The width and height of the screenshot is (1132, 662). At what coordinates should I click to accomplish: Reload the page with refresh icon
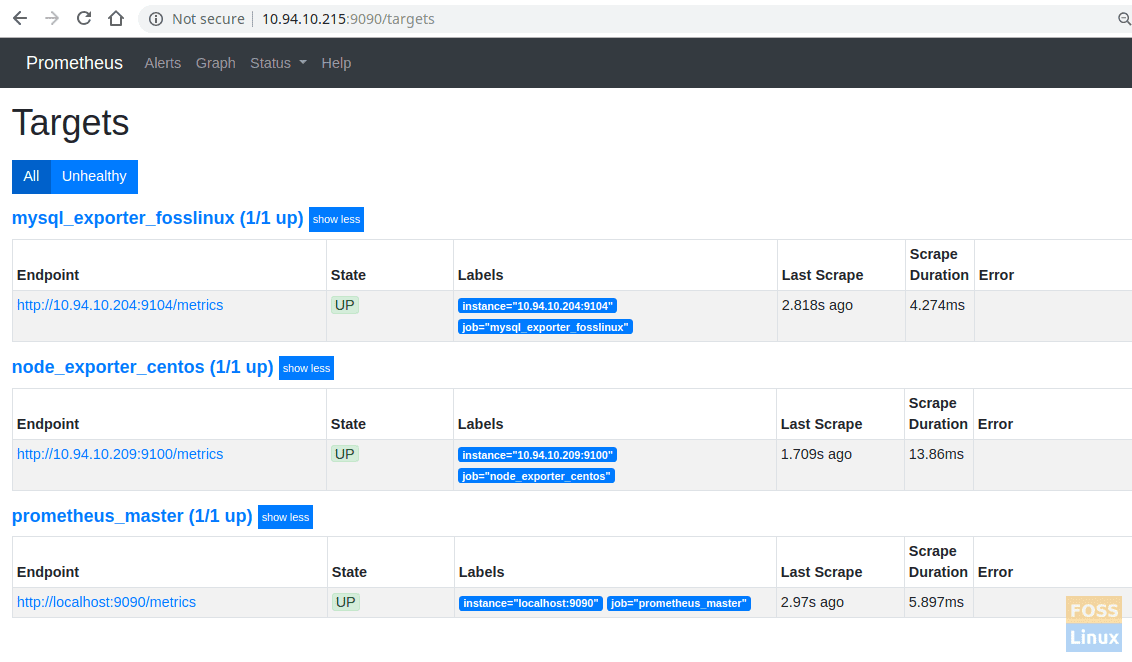point(84,18)
